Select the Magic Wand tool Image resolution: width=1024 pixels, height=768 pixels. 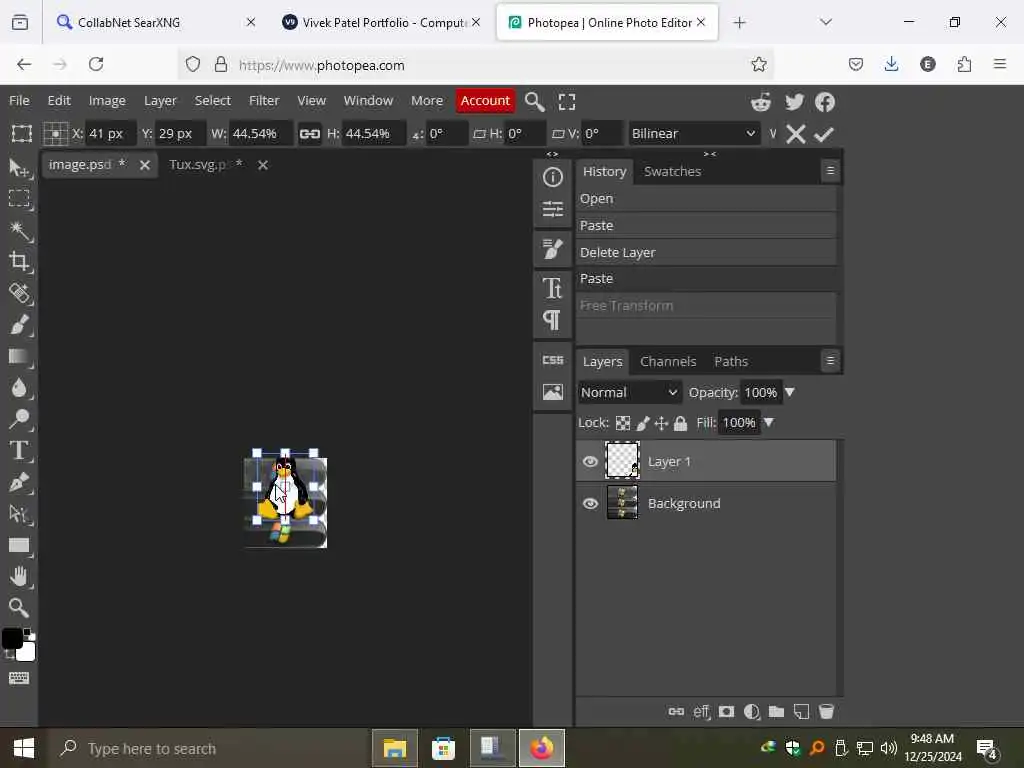19,231
